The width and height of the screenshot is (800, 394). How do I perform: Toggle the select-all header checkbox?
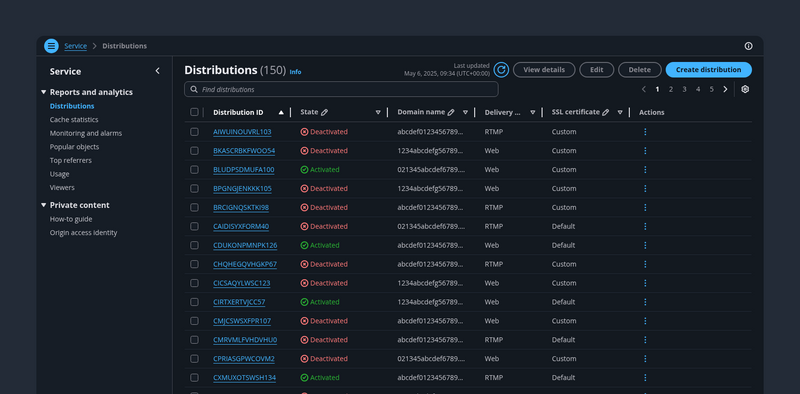[194, 112]
